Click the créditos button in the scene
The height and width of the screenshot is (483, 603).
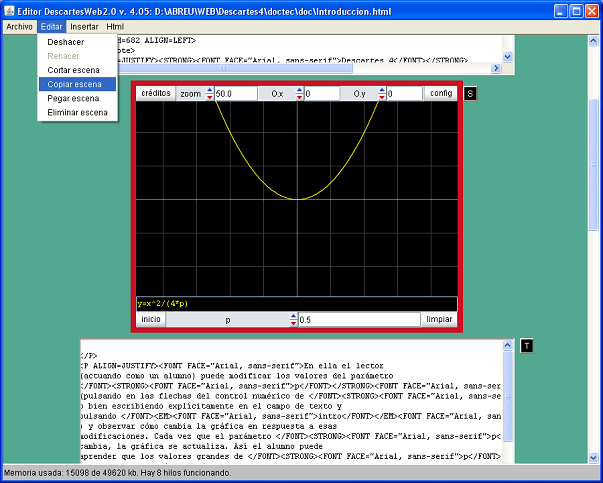pos(156,93)
